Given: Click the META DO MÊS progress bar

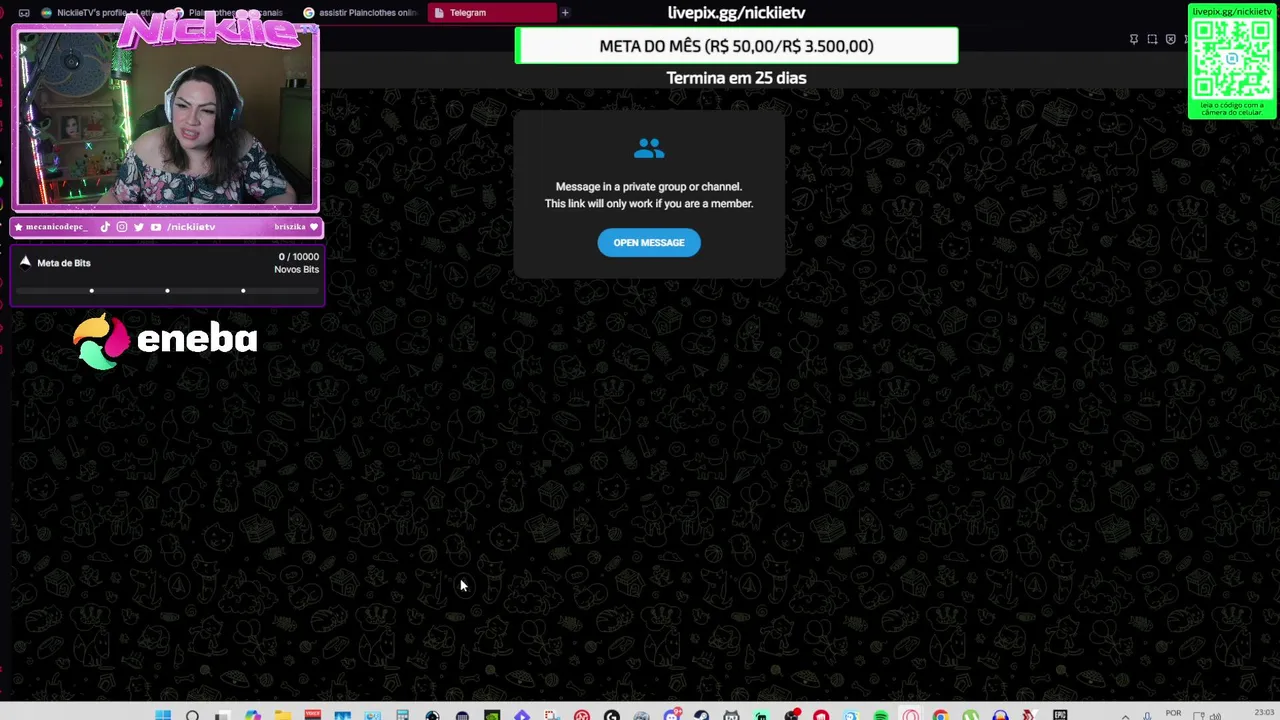Looking at the screenshot, I should point(736,46).
